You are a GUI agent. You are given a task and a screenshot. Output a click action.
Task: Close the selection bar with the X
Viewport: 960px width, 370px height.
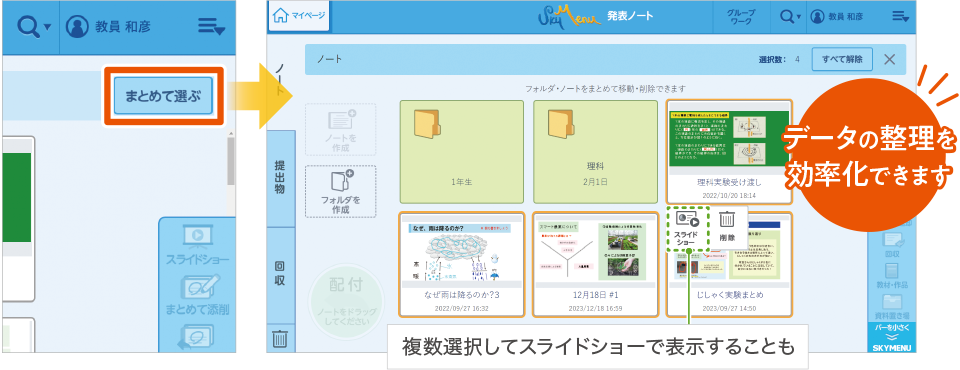[x=890, y=59]
